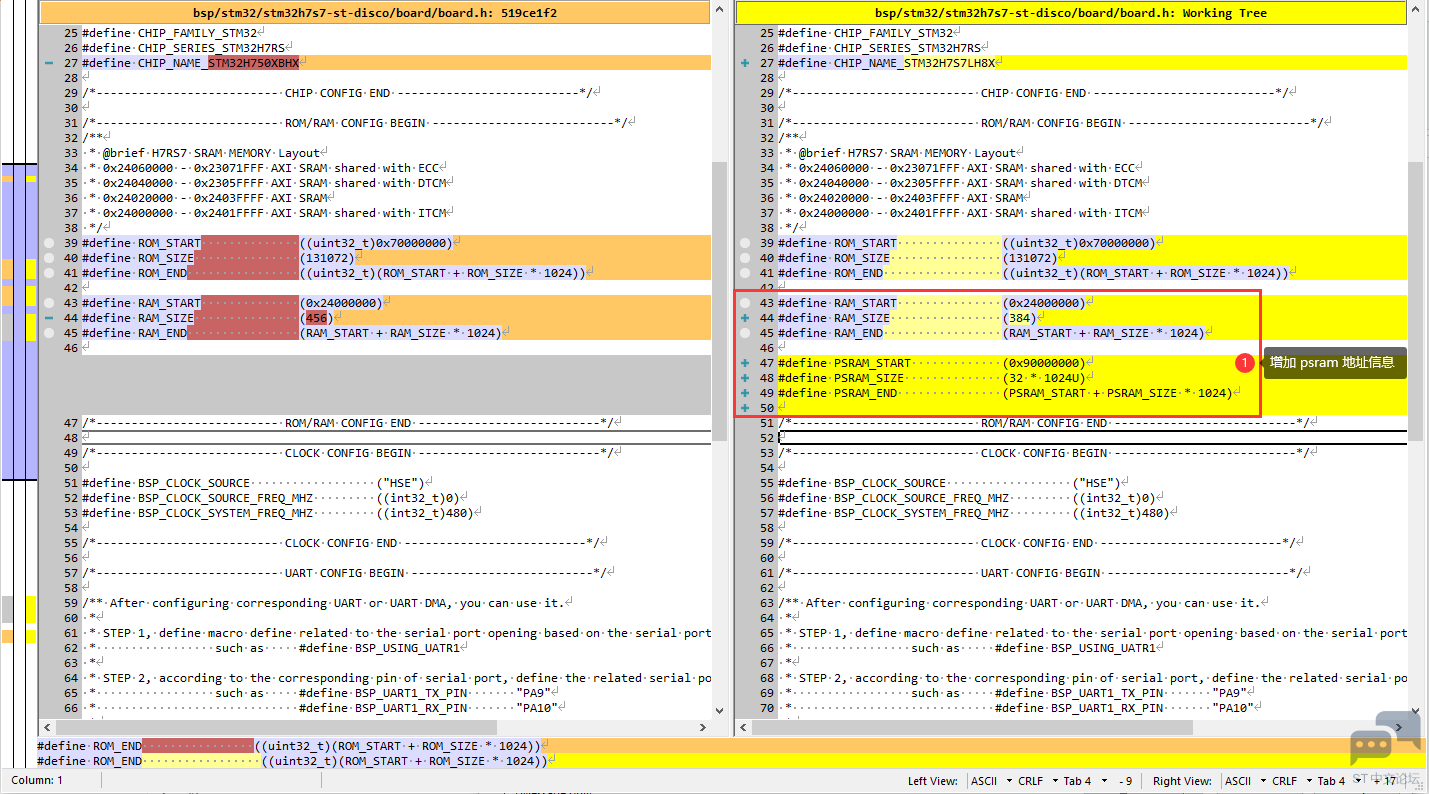Click right pane vertical scrollbar thumb

point(1415,300)
